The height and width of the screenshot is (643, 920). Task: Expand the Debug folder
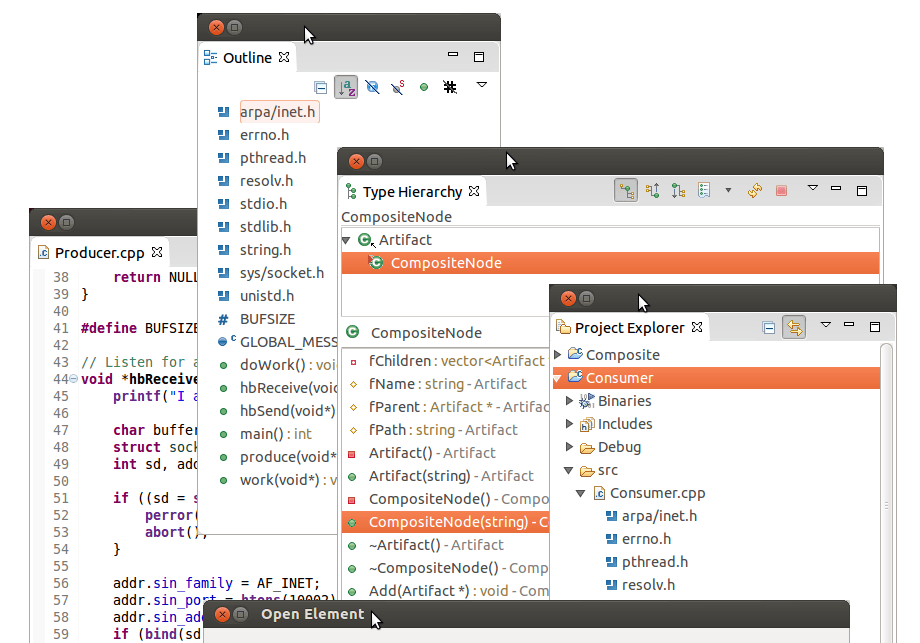[x=569, y=446]
